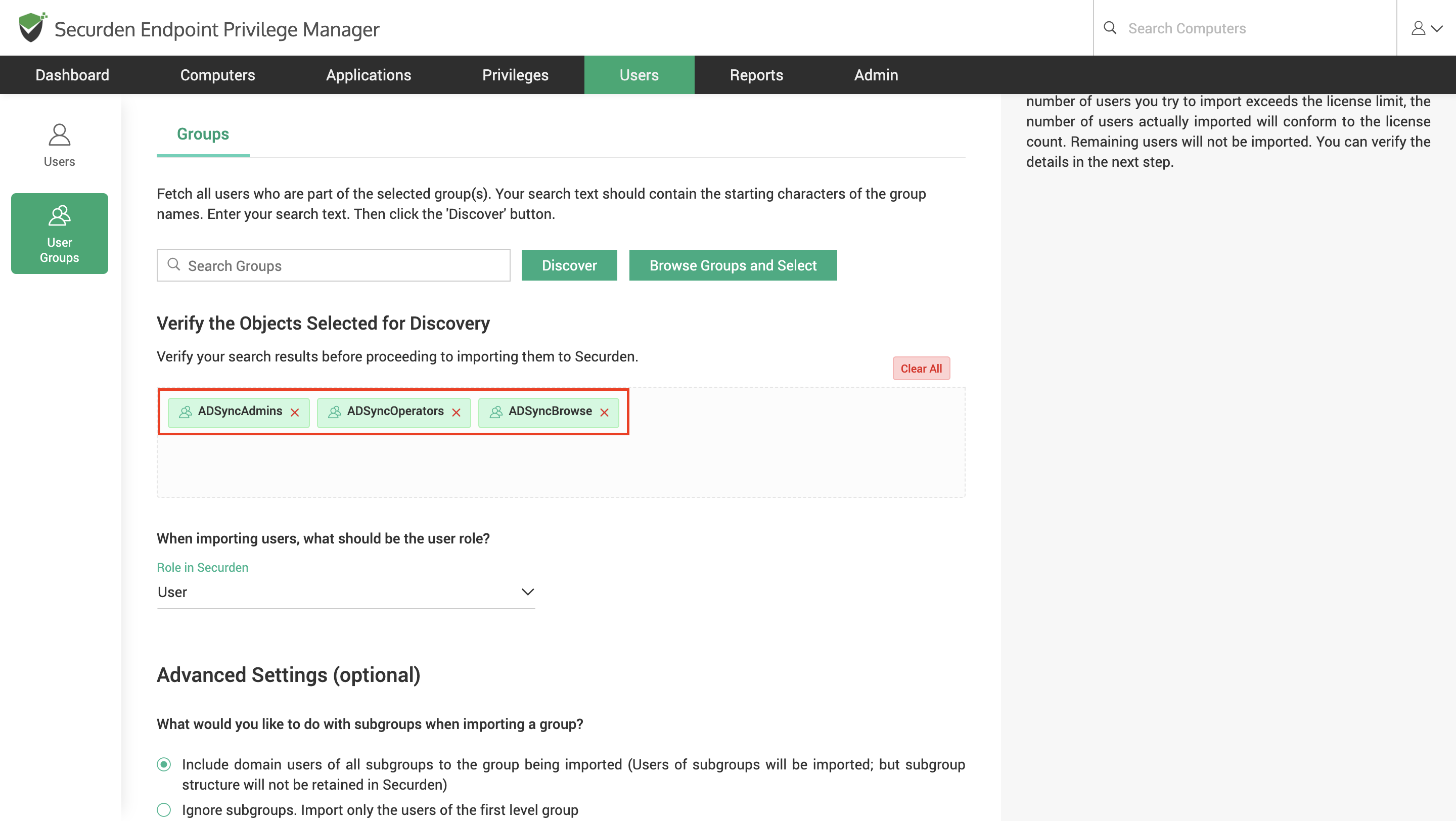Open the user account profile icon

click(1418, 28)
